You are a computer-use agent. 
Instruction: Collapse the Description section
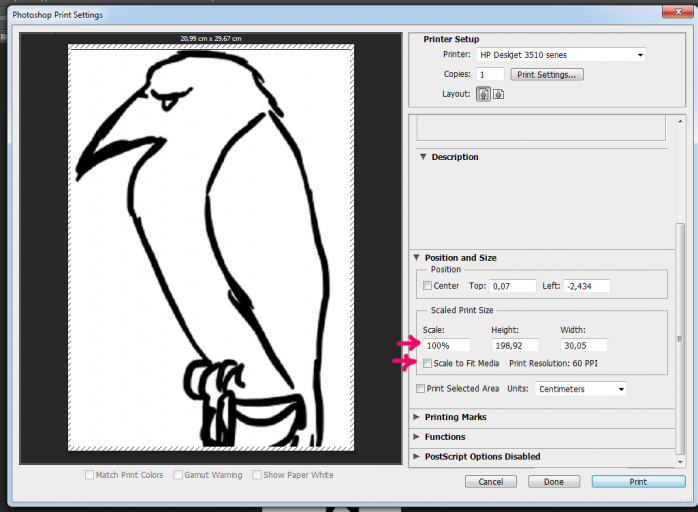(x=423, y=157)
